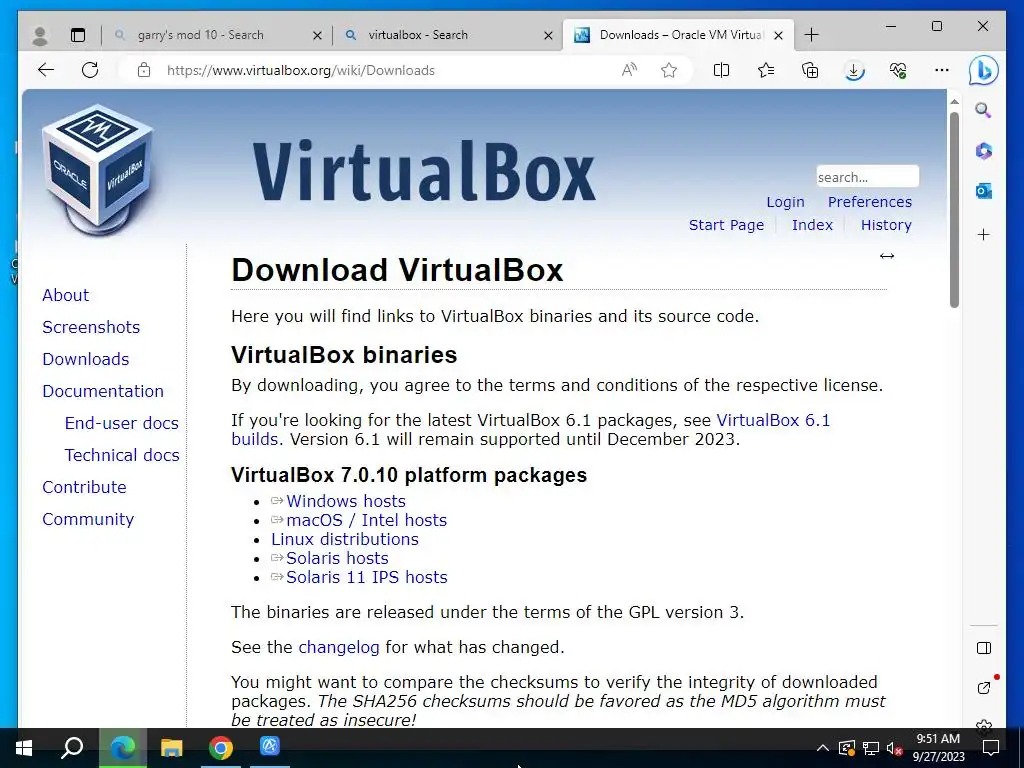Click the VirtualBox cube logo

[x=98, y=168]
